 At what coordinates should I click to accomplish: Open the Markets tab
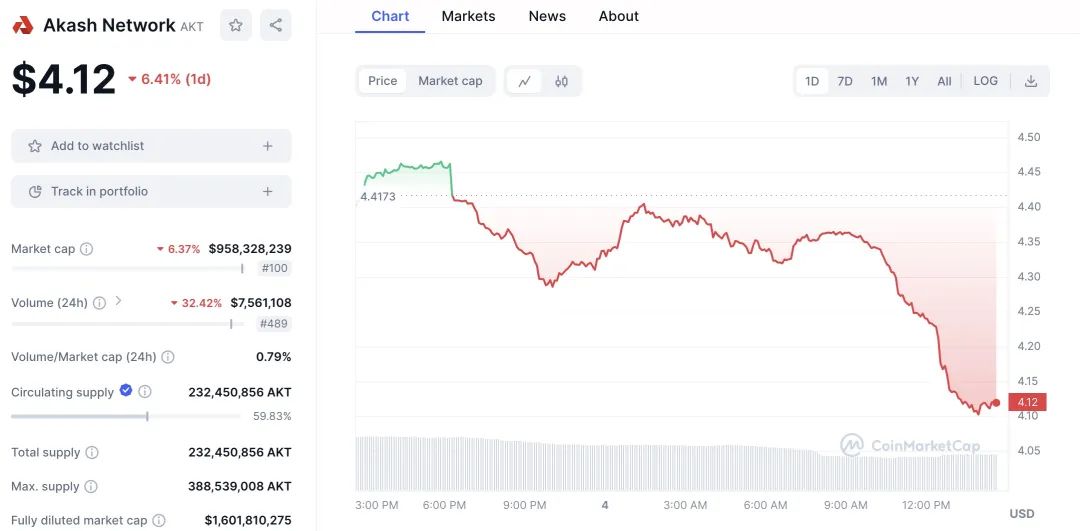tap(468, 16)
